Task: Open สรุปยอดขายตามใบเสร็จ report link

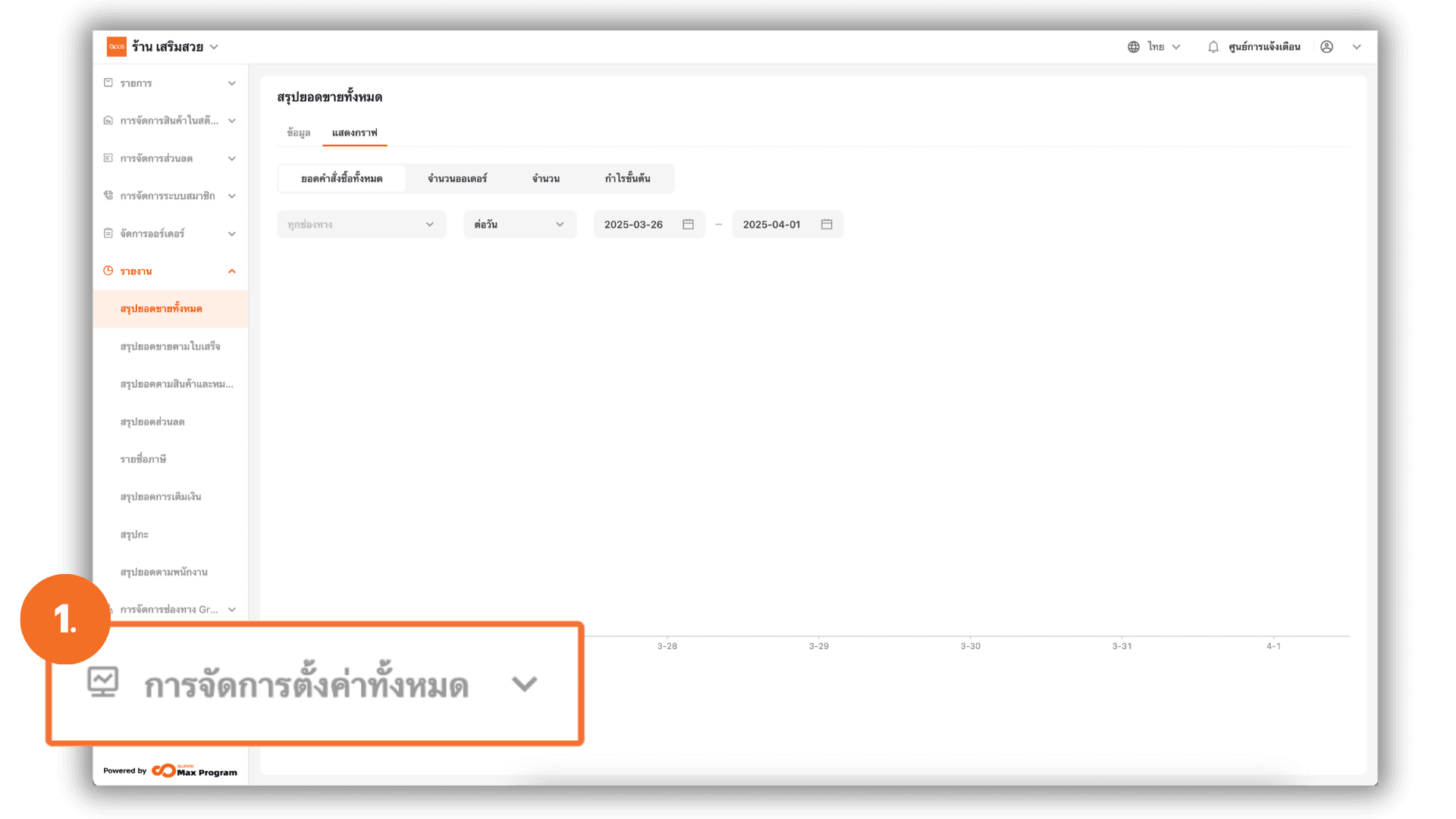Action: (170, 347)
